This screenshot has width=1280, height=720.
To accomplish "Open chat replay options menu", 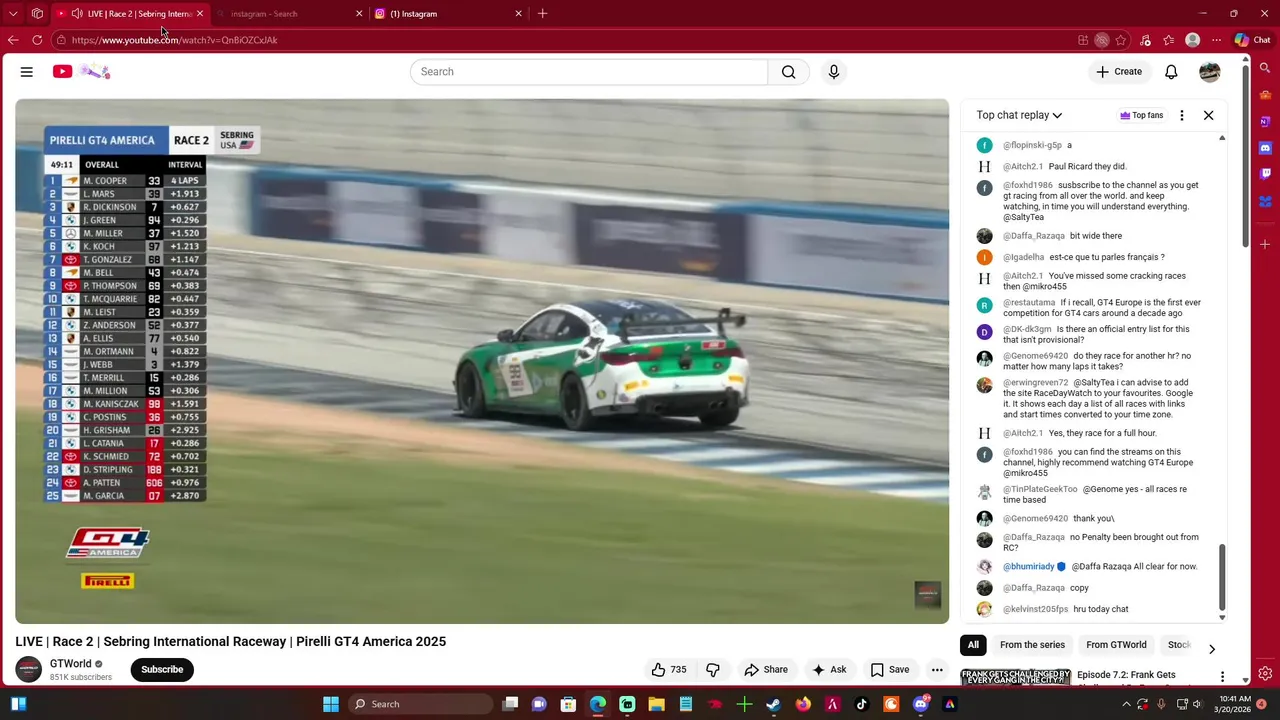I will pyautogui.click(x=1182, y=115).
